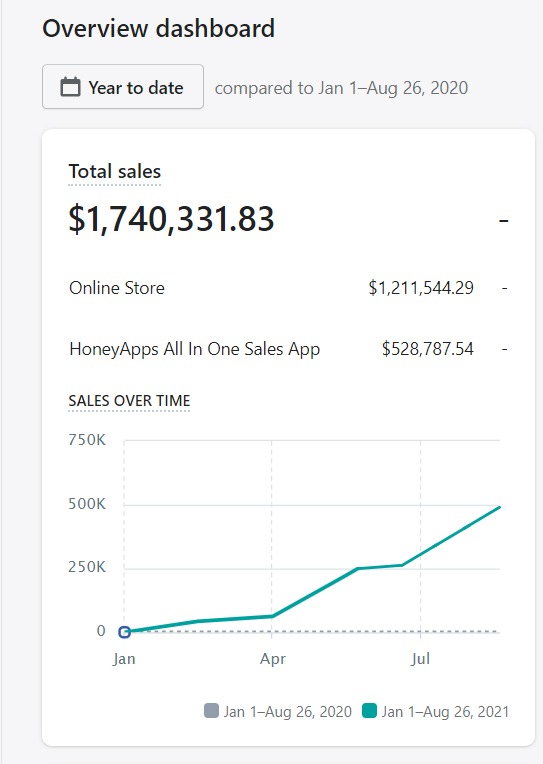Click the calendar icon in date button
This screenshot has height=764, width=543.
point(70,87)
